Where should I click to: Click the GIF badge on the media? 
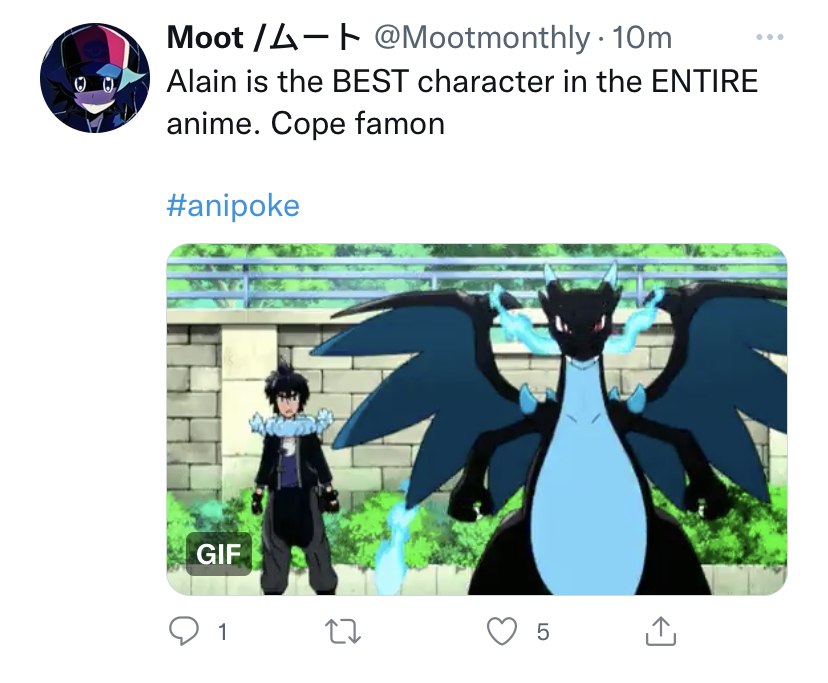219,554
